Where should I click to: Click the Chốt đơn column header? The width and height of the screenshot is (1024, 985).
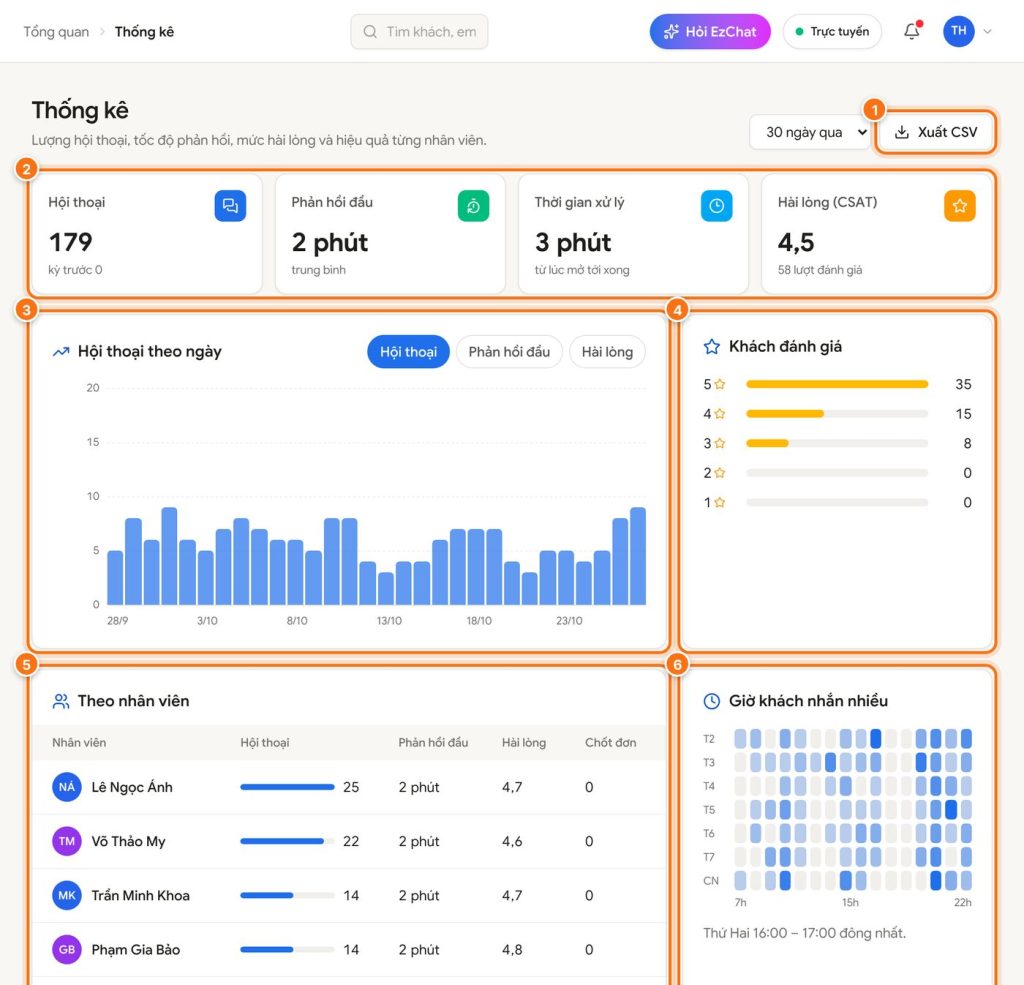(610, 743)
